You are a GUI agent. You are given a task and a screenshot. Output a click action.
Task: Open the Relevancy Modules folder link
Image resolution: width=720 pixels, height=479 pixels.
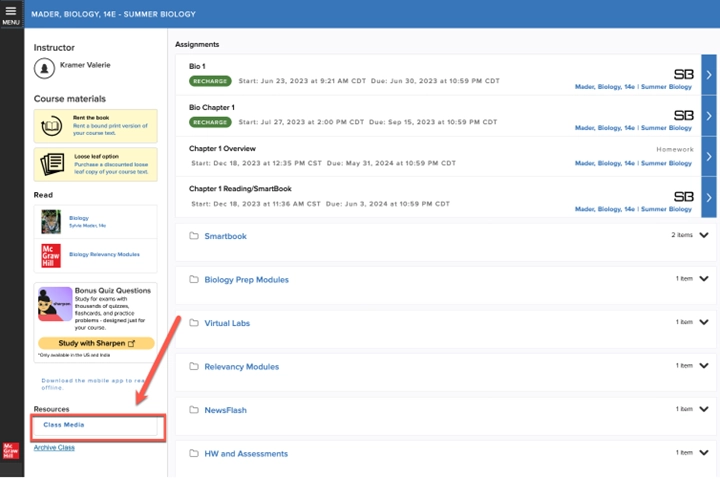pyautogui.click(x=242, y=366)
